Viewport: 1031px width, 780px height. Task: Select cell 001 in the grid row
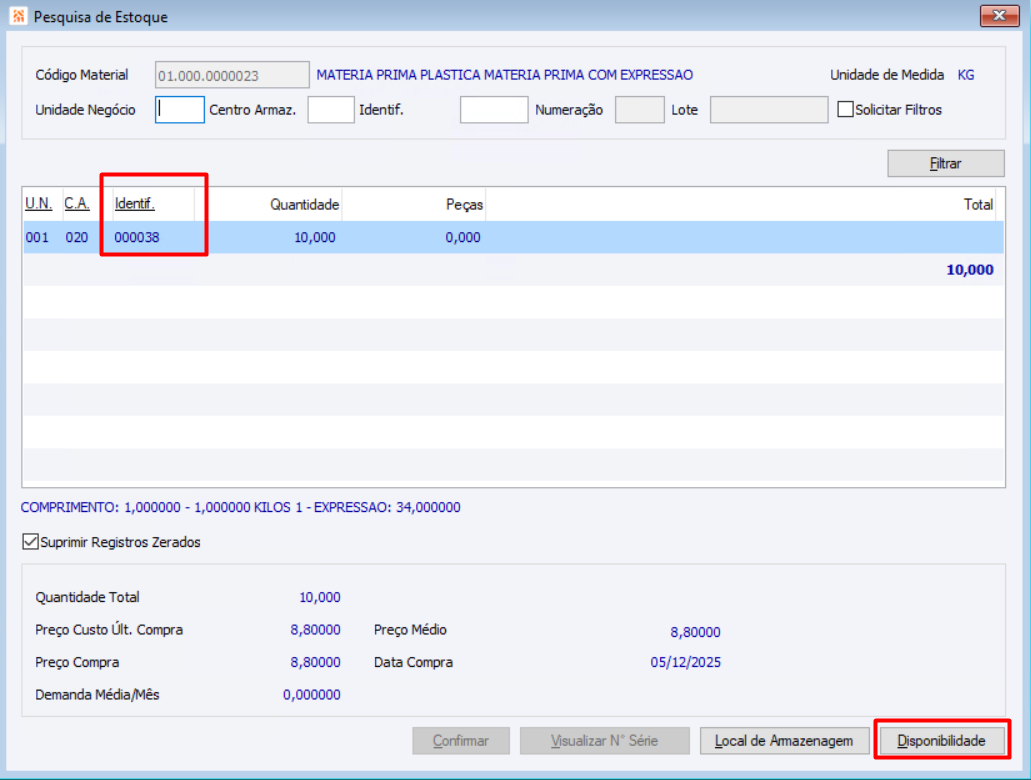(x=37, y=237)
